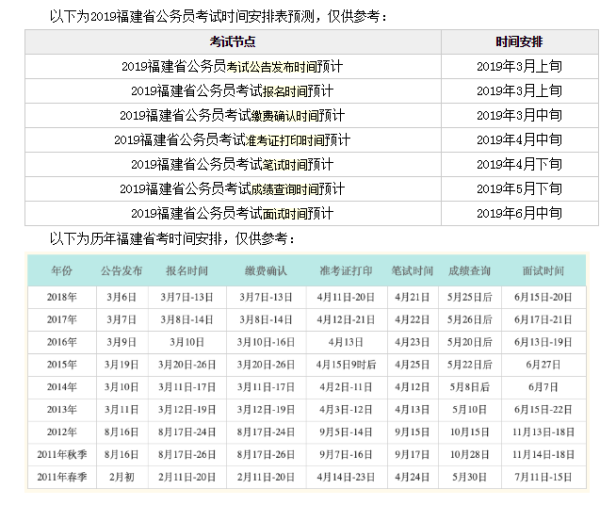600x505 pixels.
Task: Select the 笔试时间 column header
Action: click(x=412, y=271)
